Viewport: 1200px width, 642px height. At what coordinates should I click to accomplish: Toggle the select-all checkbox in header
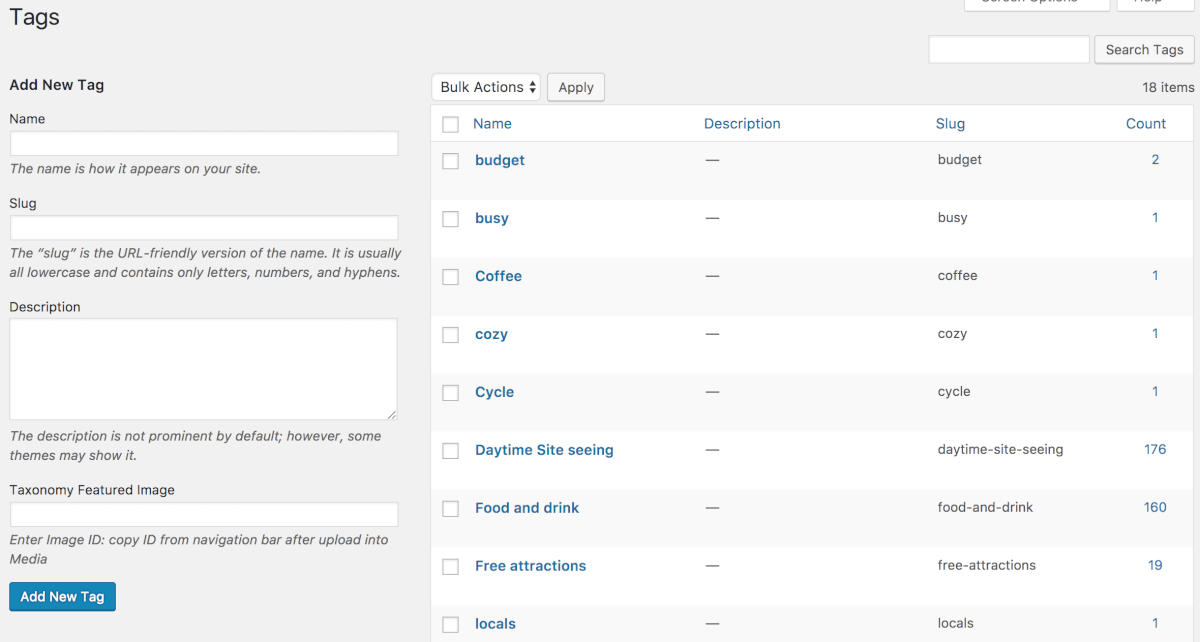[451, 125]
